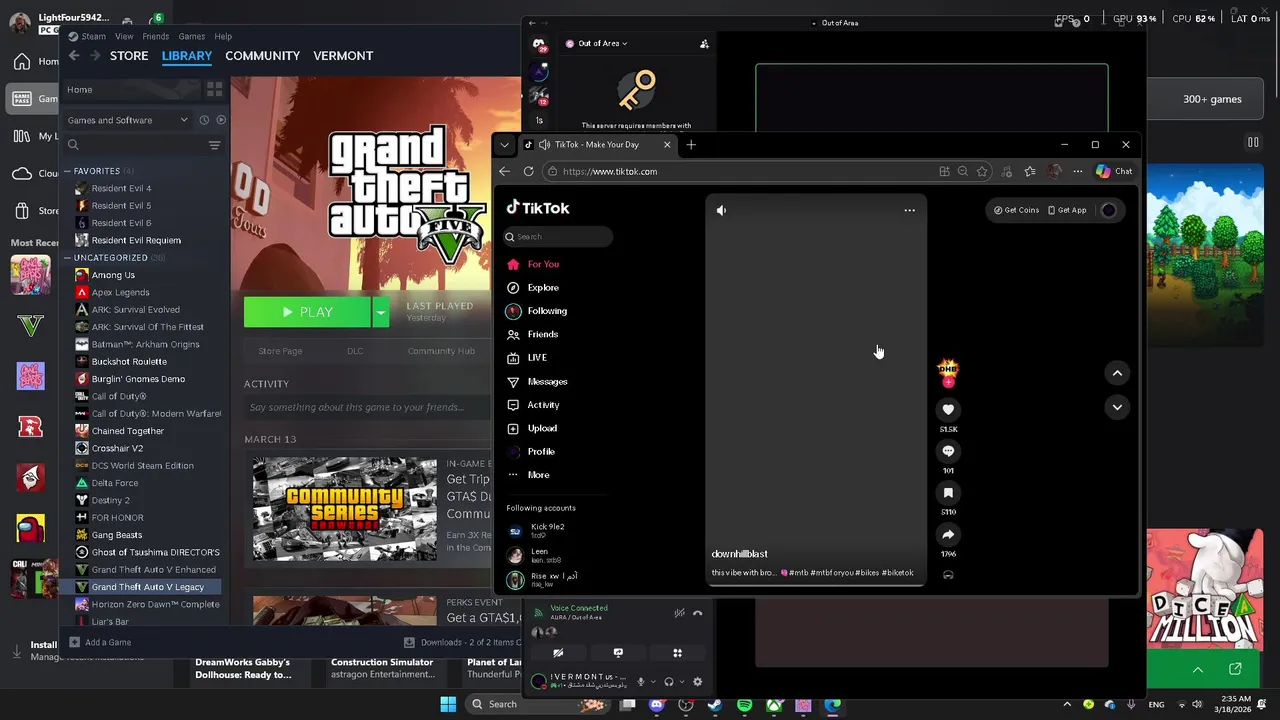The width and height of the screenshot is (1280, 720).
Task: Open the Steam Friends menu
Action: 155,36
